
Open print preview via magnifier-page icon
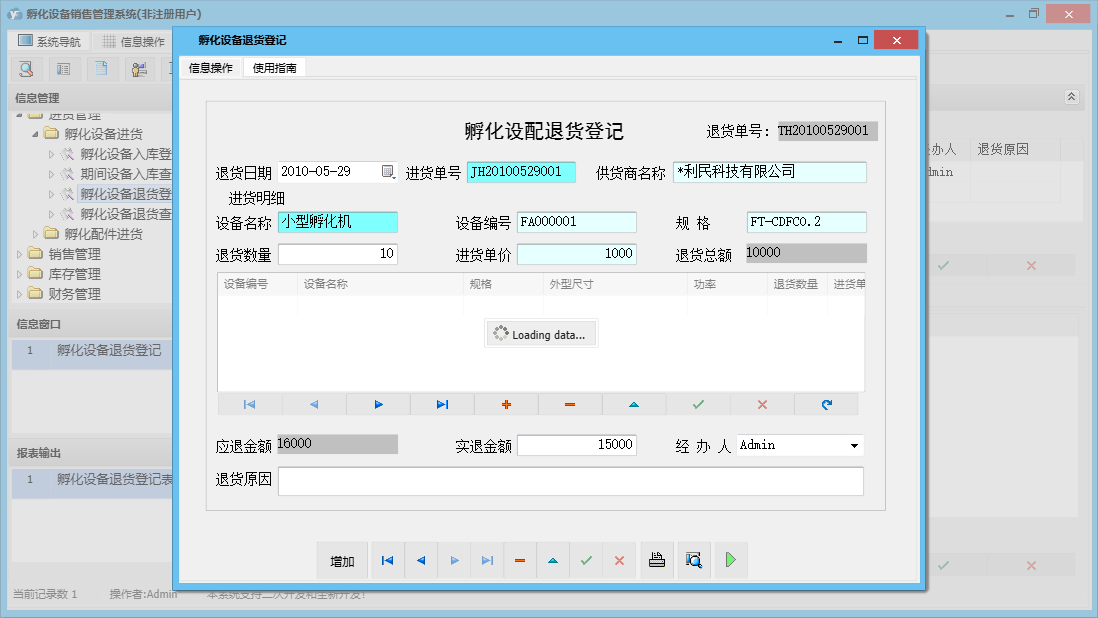693,560
